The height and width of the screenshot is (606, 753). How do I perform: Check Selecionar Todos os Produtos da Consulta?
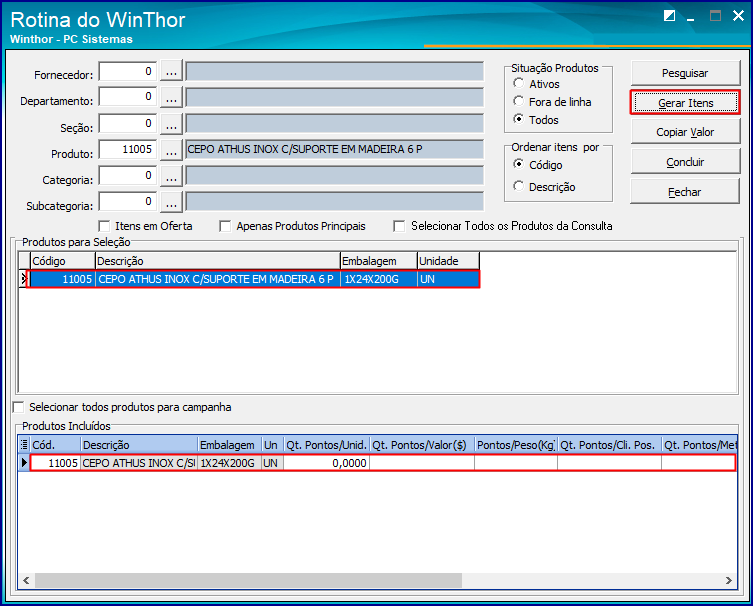pos(399,226)
